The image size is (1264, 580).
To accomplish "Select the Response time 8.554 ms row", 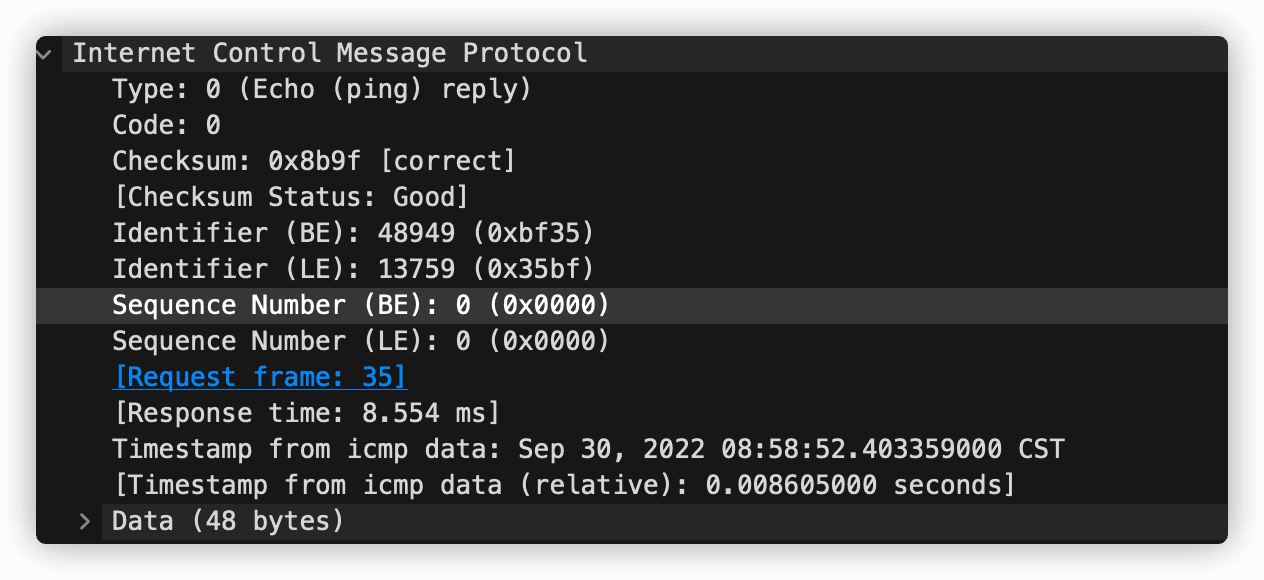I will click(x=632, y=413).
